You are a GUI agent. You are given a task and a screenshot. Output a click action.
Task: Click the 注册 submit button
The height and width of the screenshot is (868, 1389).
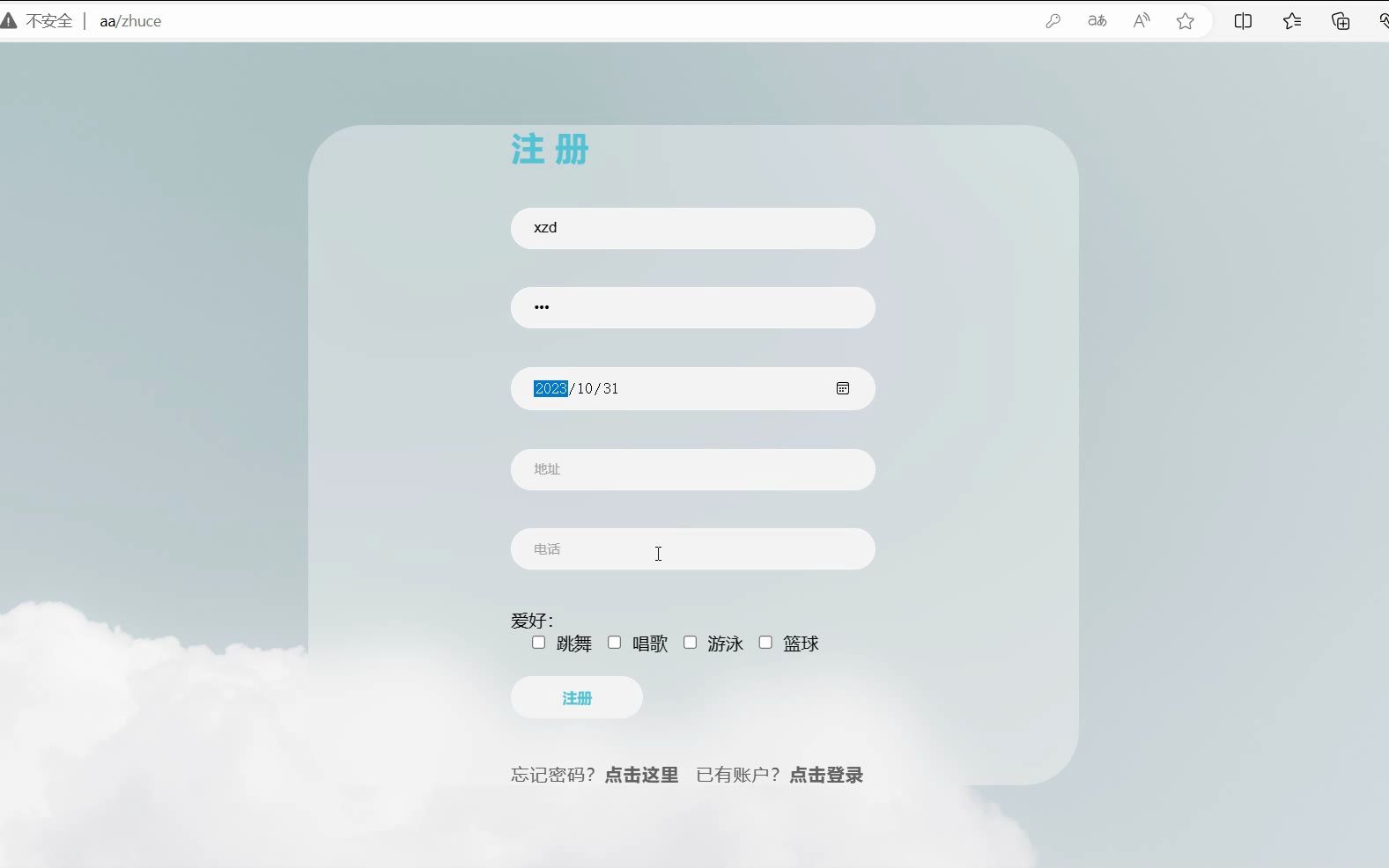click(x=577, y=697)
